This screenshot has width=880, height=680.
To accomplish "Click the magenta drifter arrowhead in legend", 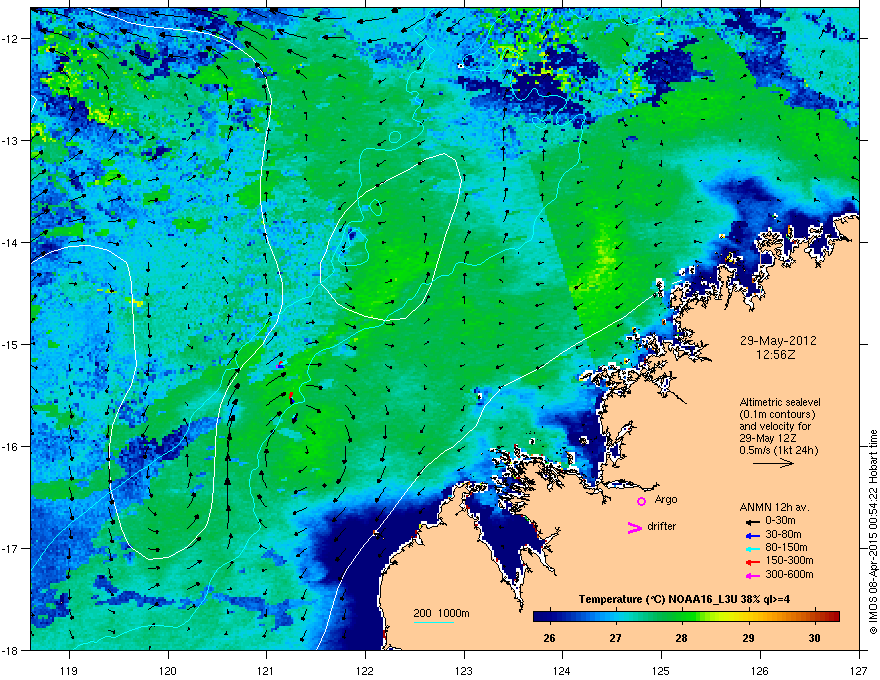I will click(635, 527).
